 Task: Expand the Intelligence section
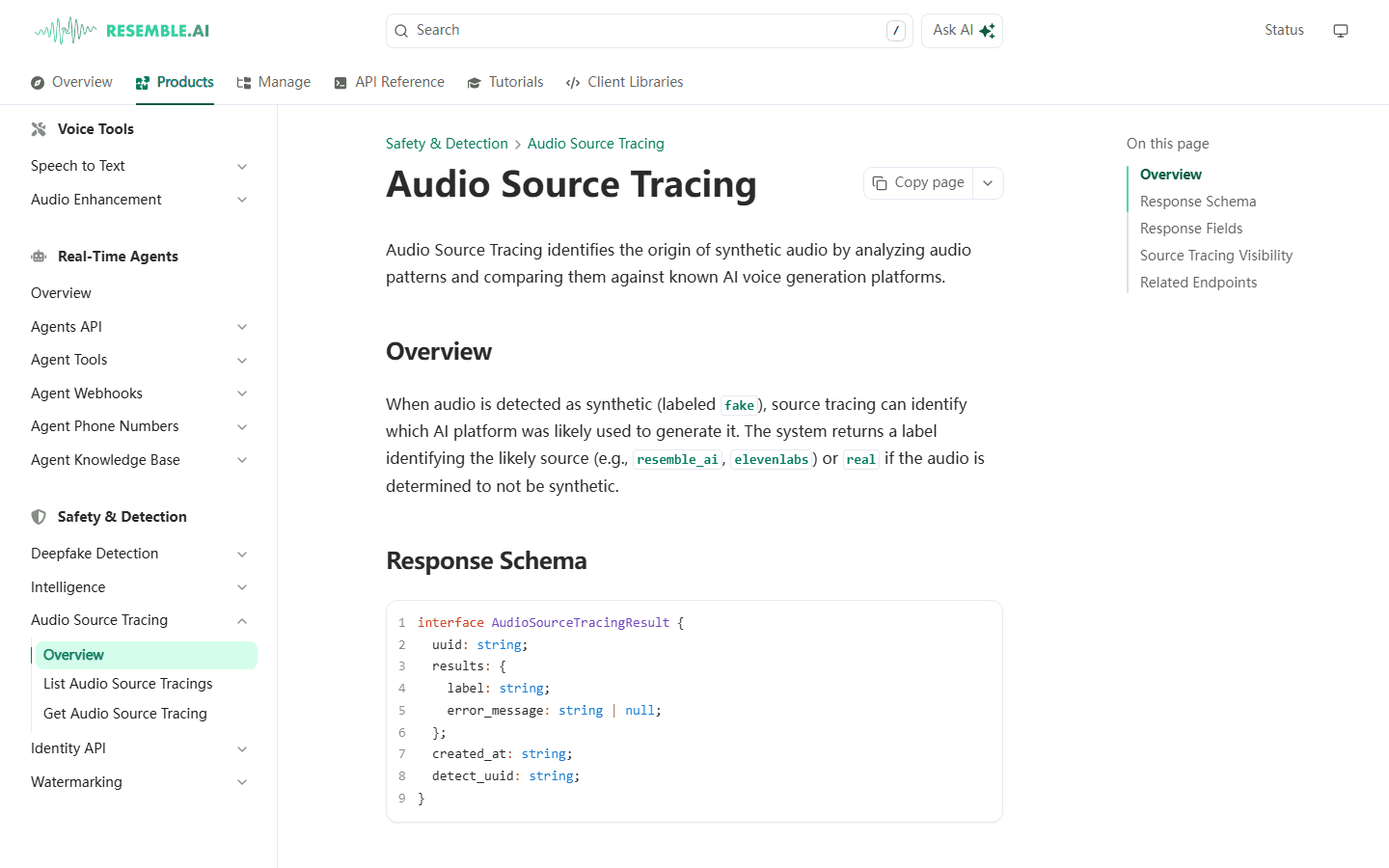click(242, 587)
